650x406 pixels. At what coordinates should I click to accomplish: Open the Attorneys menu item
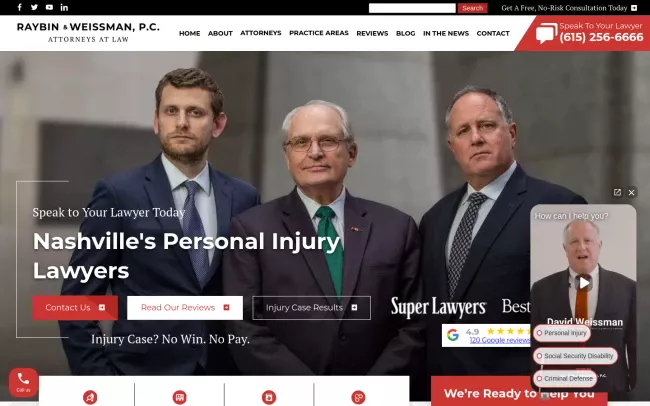coord(261,33)
